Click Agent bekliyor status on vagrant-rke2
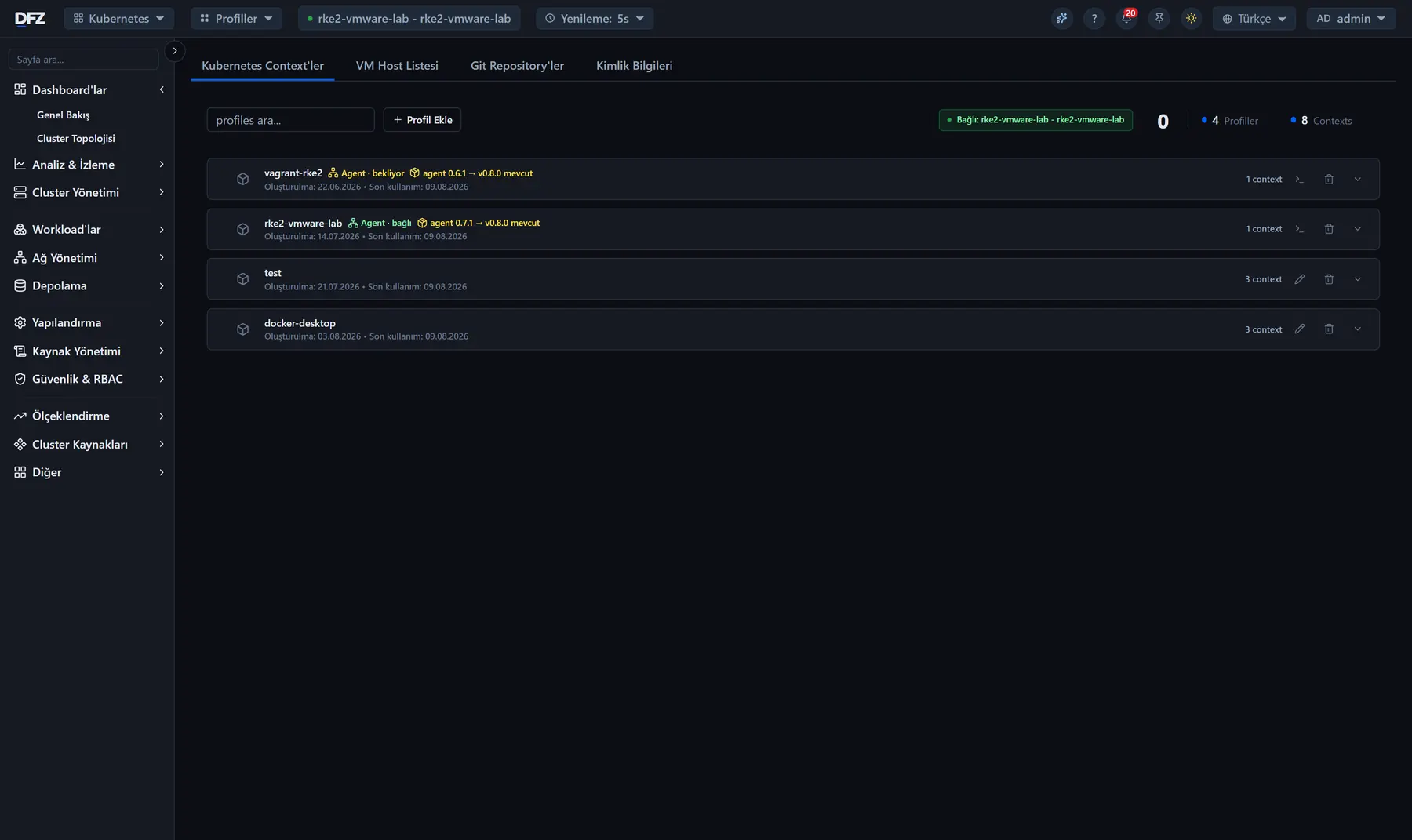The width and height of the screenshot is (1412, 840). (366, 173)
